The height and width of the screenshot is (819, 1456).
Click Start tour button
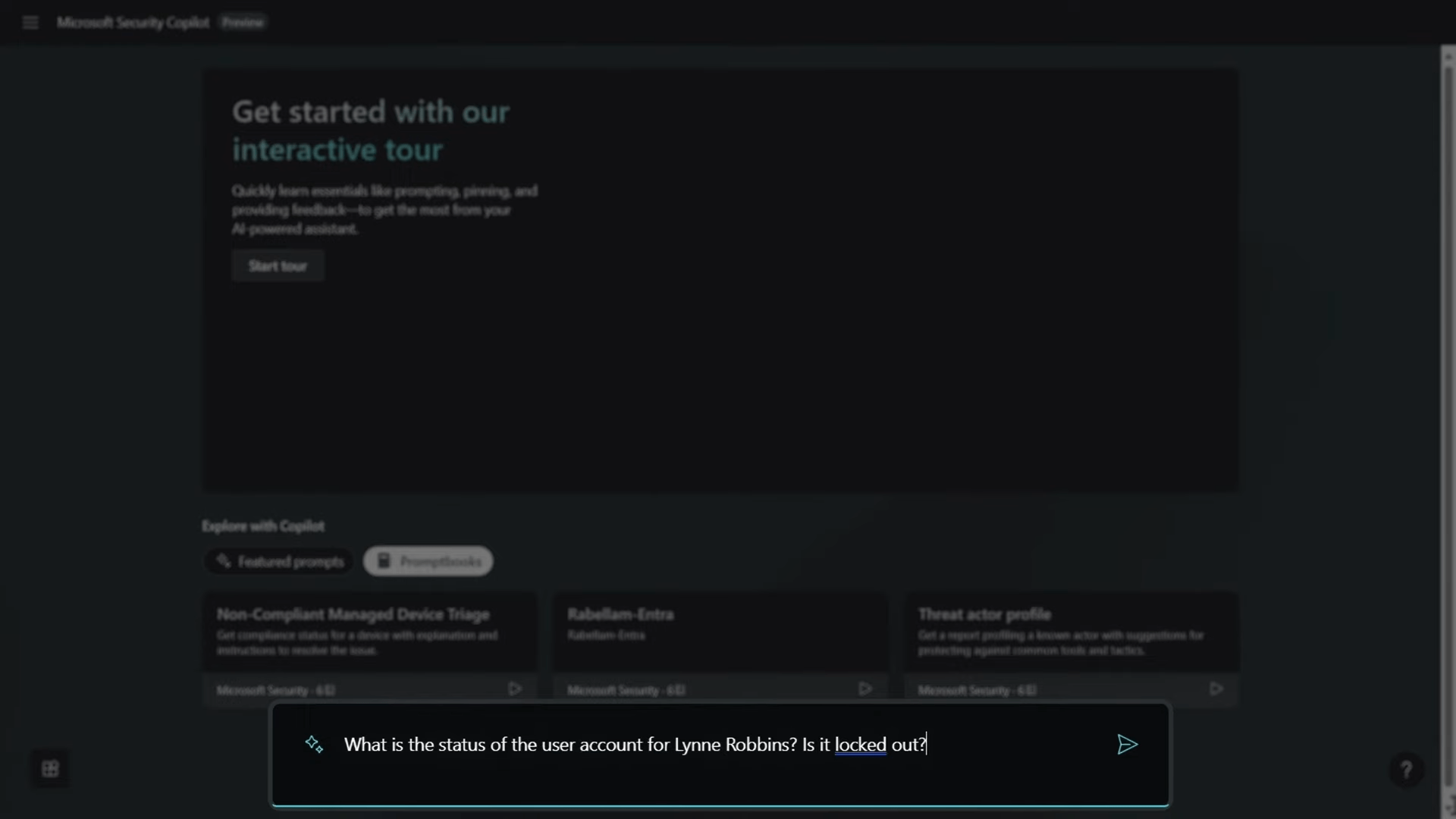click(x=278, y=265)
